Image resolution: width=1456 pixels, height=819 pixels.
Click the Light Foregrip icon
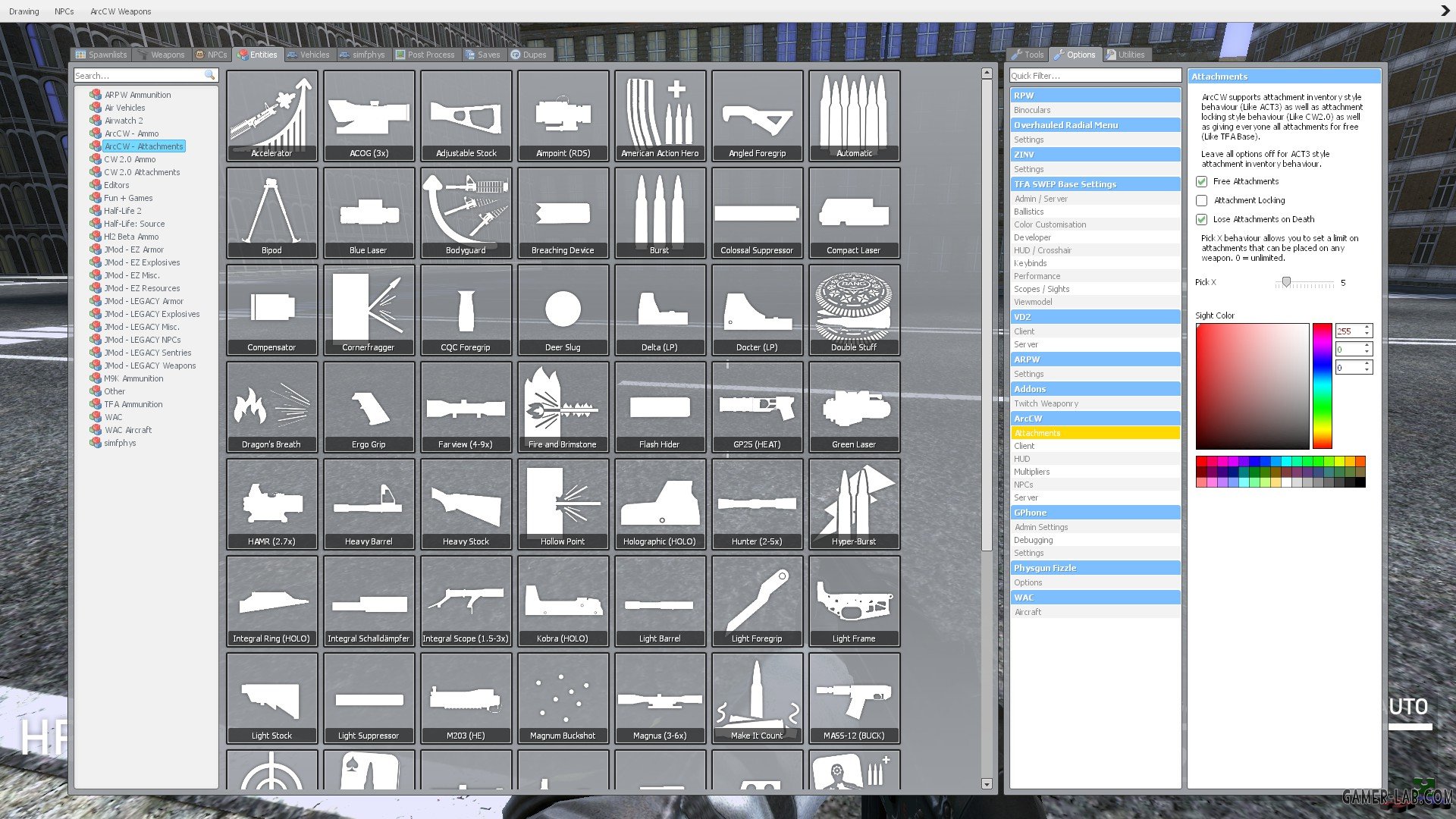pos(757,601)
